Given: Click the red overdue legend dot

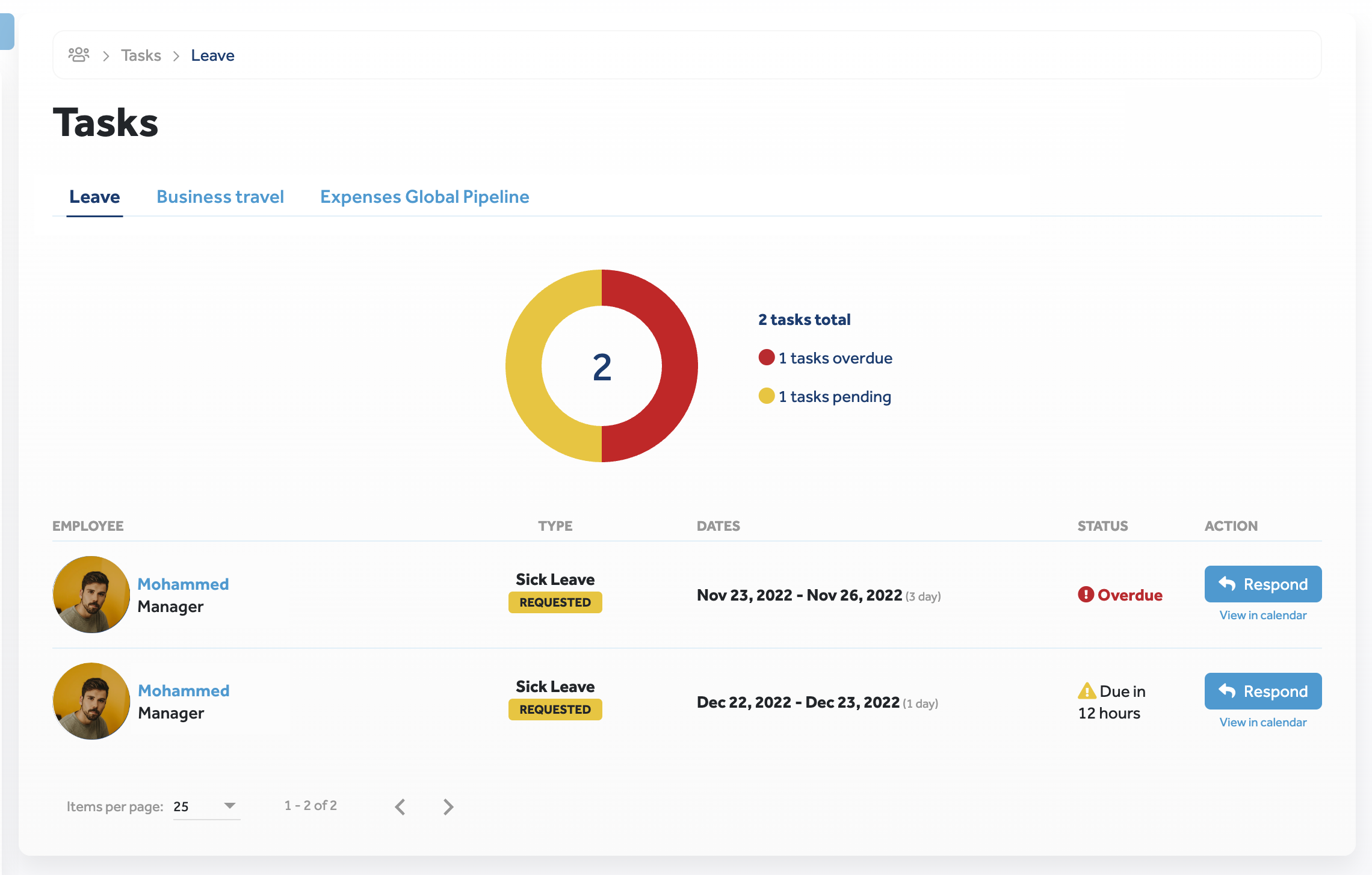Looking at the screenshot, I should point(766,357).
